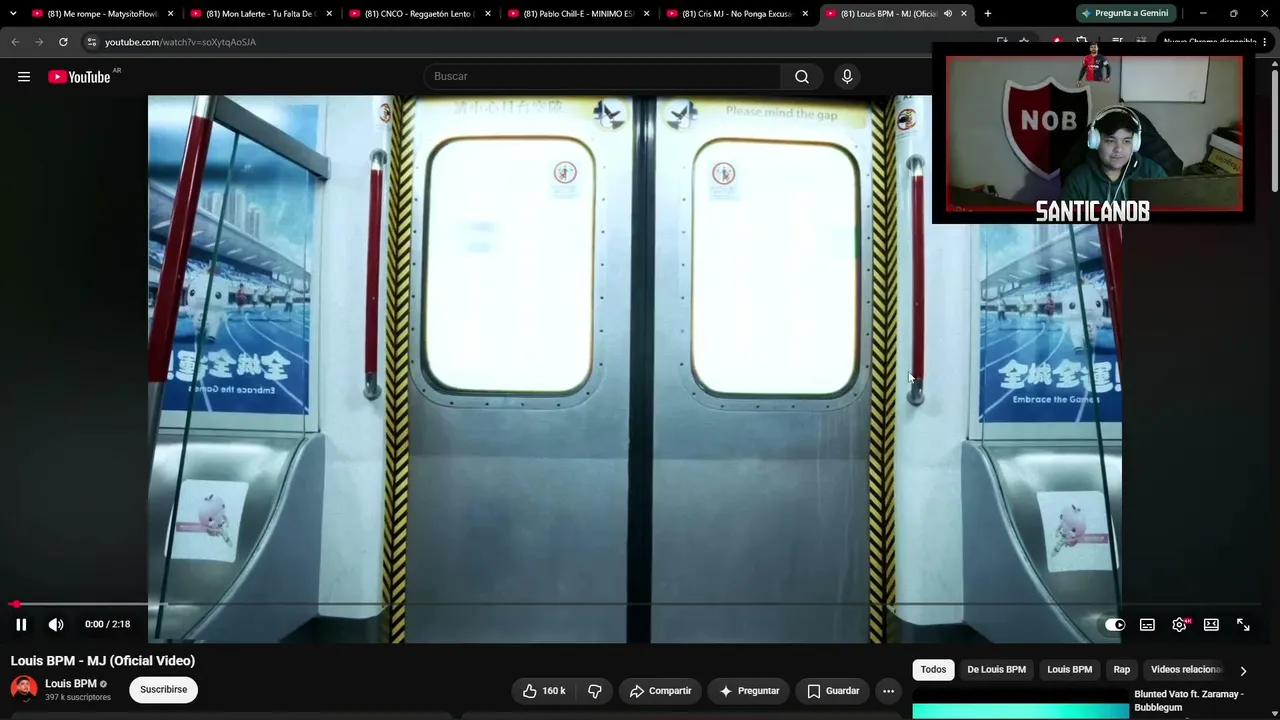Image resolution: width=1280 pixels, height=720 pixels.
Task: Close the Mon Laferte tab
Action: pos(329,14)
